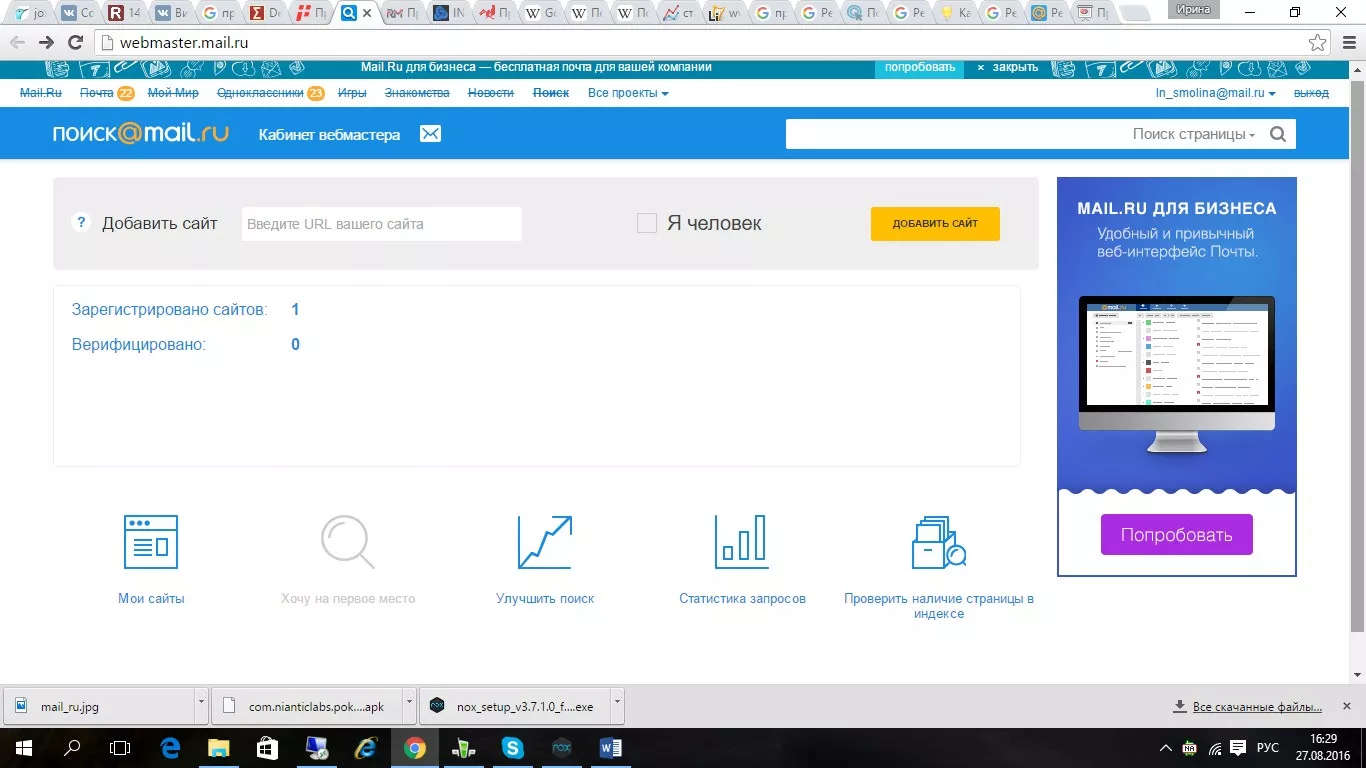
Task: Click the page index check icon
Action: click(x=938, y=542)
